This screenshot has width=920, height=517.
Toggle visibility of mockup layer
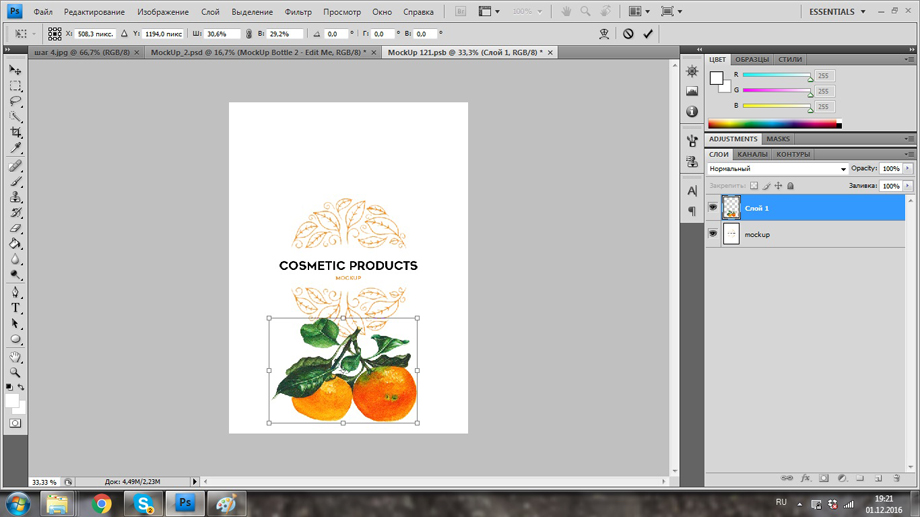tap(712, 234)
